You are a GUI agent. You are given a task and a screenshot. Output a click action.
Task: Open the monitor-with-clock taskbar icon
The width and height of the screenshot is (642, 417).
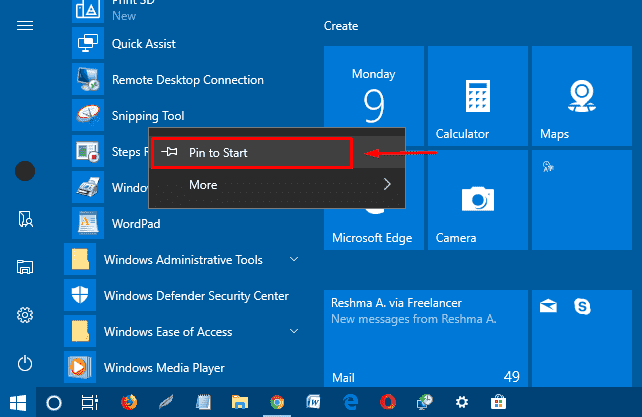pyautogui.click(x=425, y=402)
